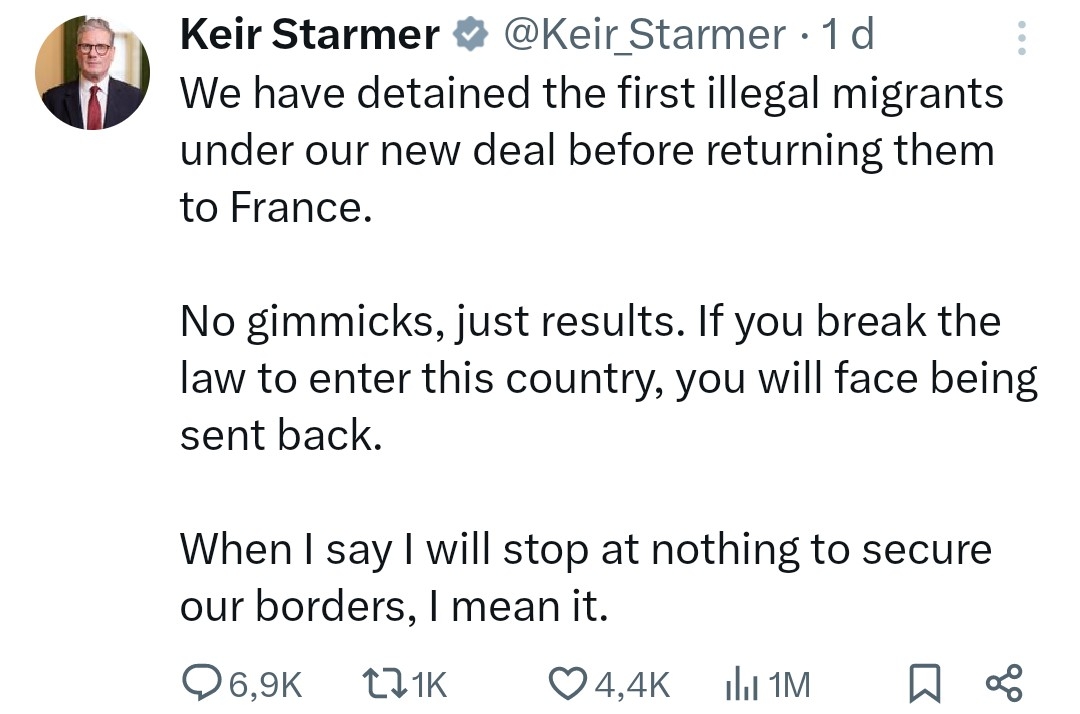Viewport: 1080px width, 714px height.
Task: Click the share icon
Action: (x=1004, y=684)
